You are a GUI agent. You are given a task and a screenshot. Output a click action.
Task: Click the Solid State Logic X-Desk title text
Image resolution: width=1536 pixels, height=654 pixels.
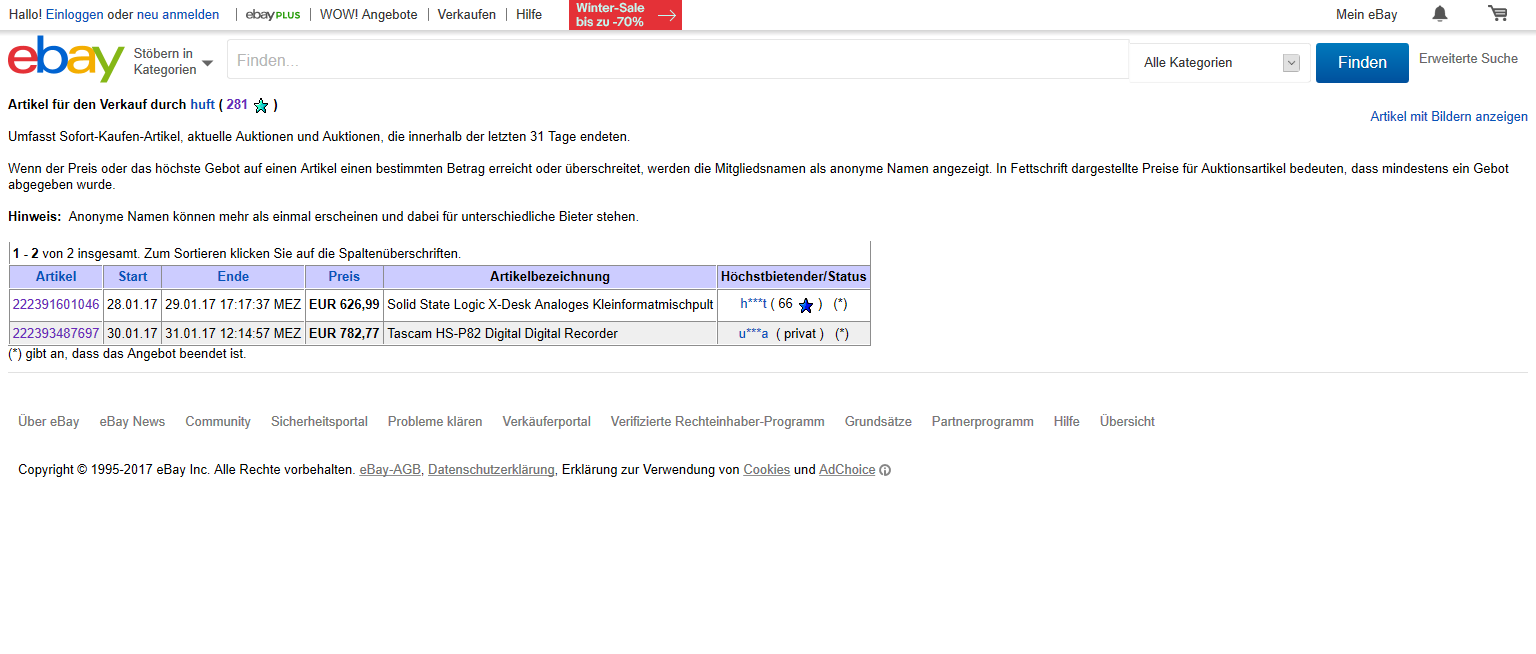click(550, 305)
